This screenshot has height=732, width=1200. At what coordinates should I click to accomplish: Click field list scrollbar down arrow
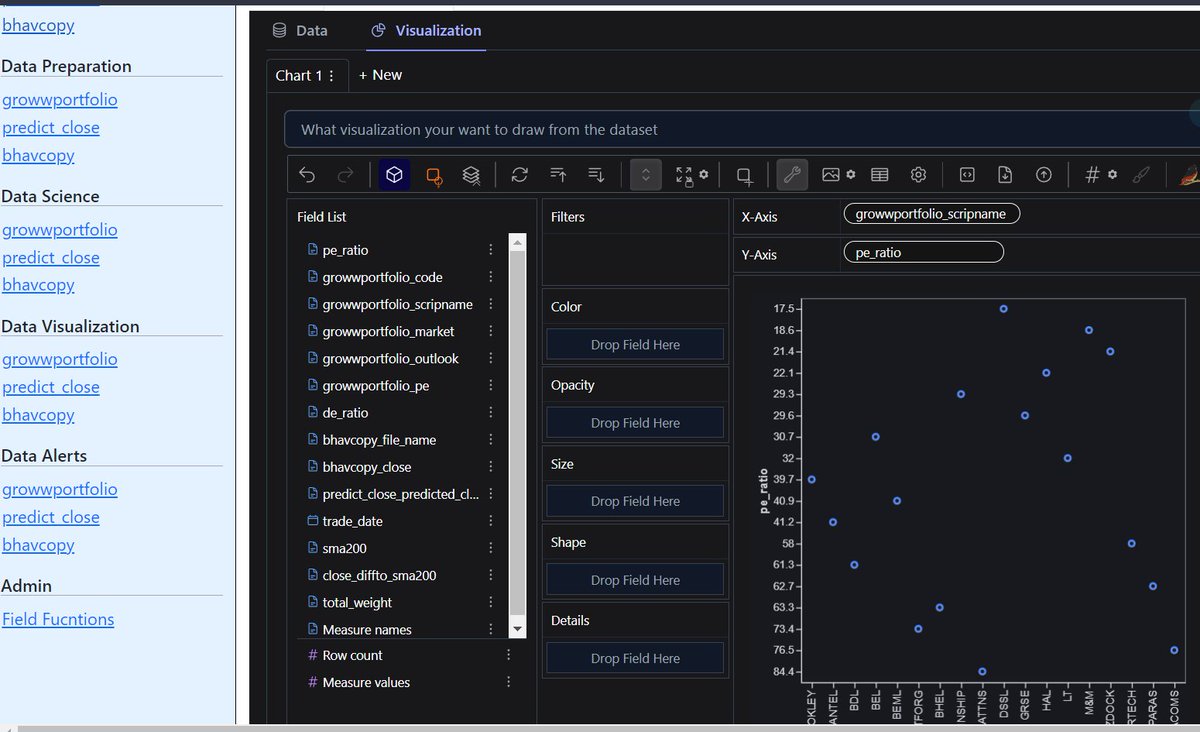pos(517,629)
